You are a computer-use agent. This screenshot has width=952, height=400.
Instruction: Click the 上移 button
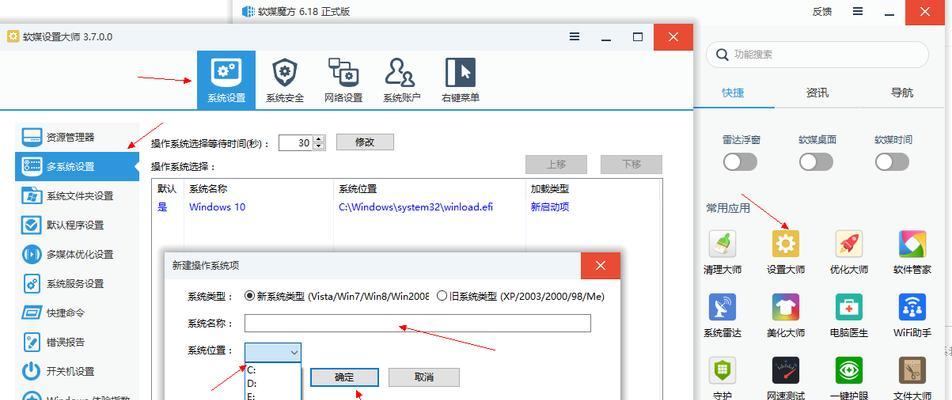tap(556, 164)
